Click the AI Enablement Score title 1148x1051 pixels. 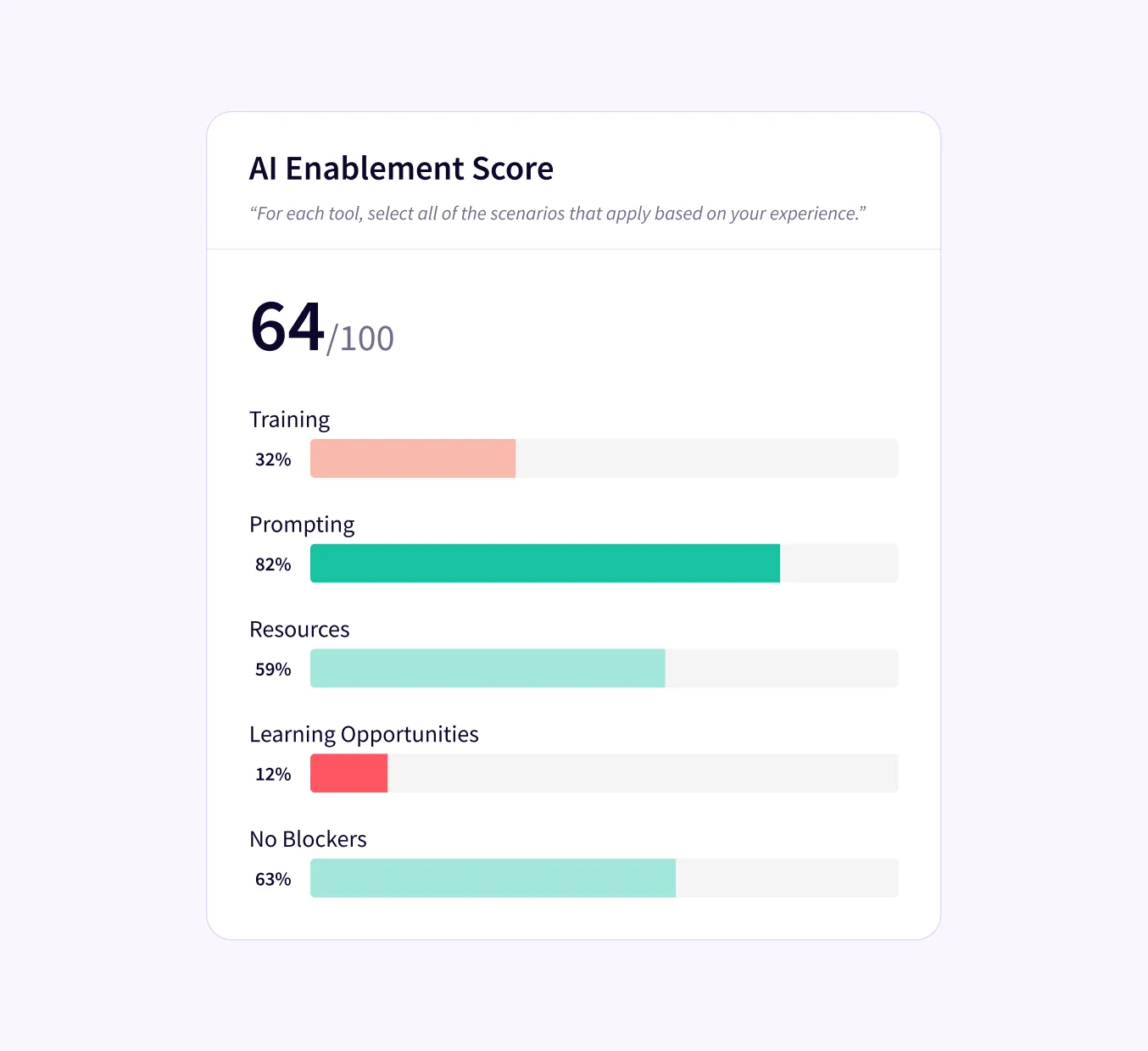(x=401, y=169)
